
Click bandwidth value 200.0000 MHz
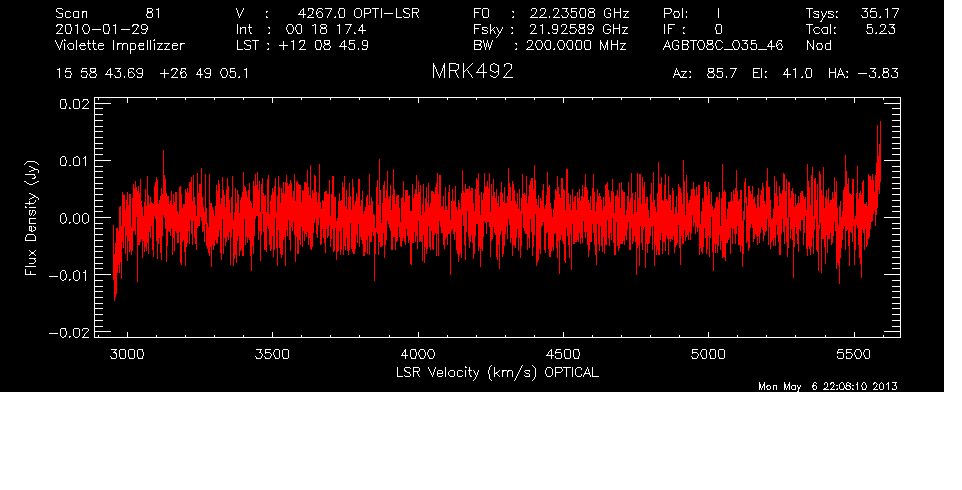point(576,45)
